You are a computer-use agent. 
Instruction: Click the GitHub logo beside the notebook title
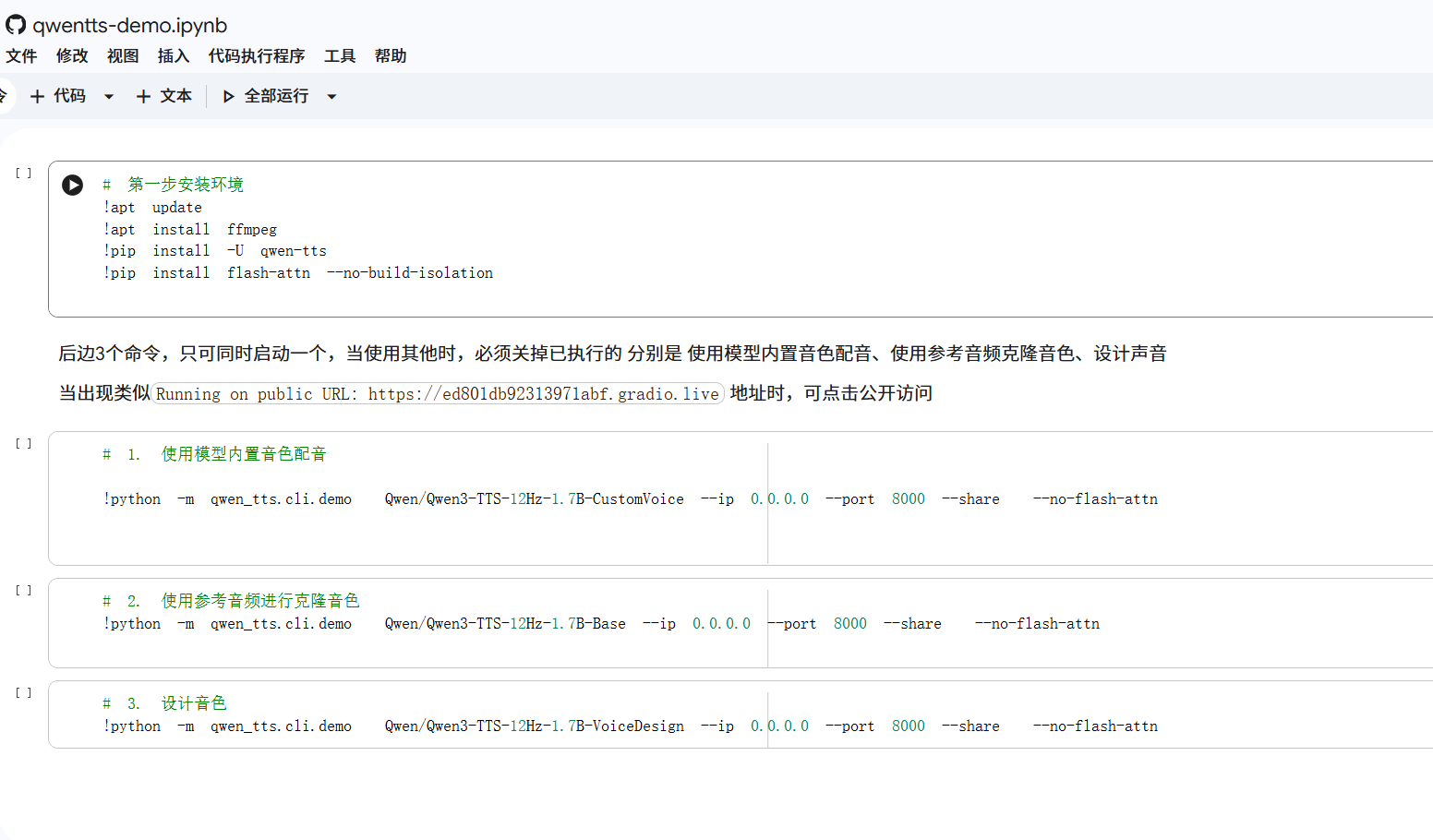[x=16, y=25]
